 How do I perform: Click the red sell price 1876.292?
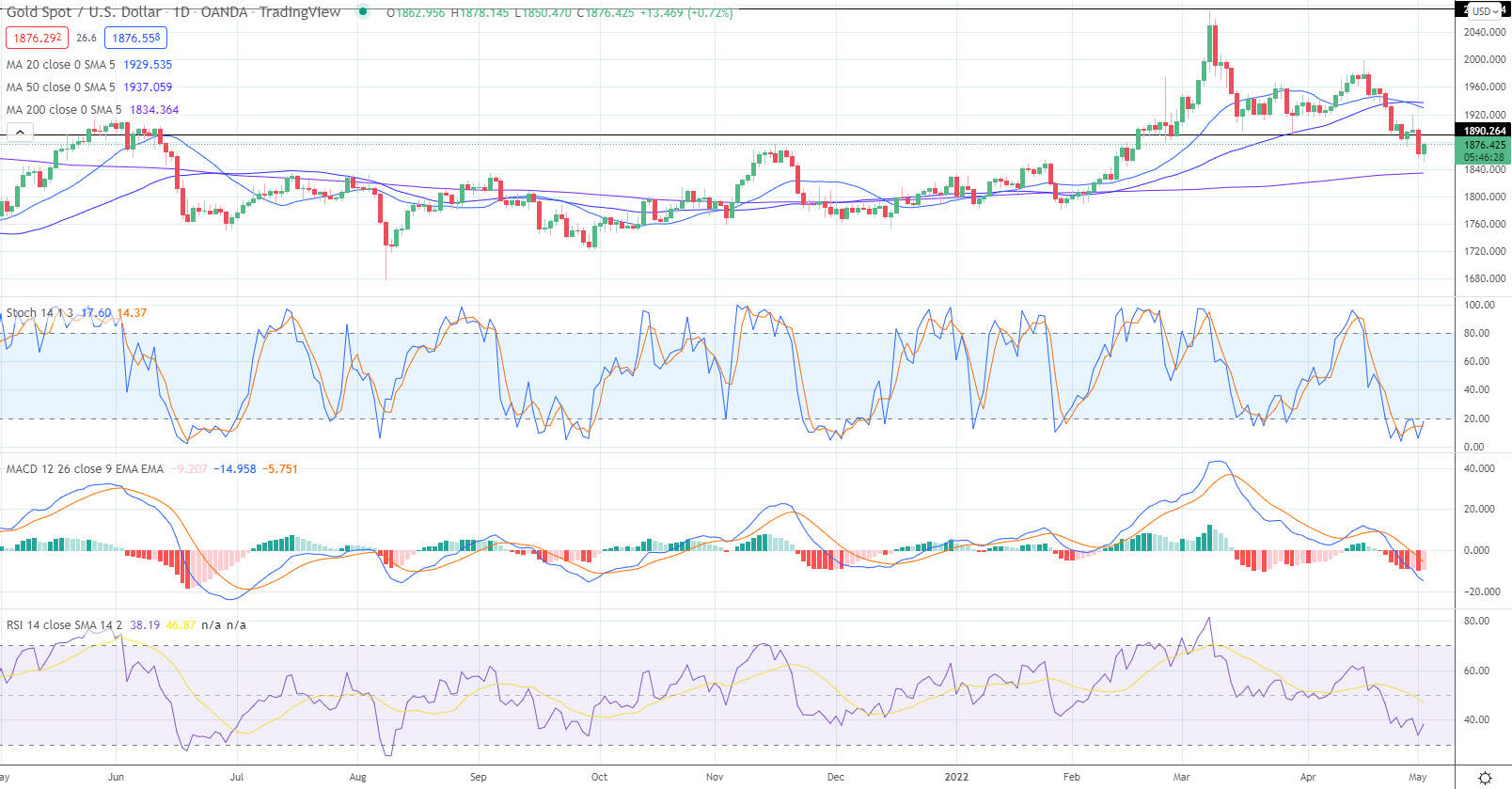[x=38, y=38]
